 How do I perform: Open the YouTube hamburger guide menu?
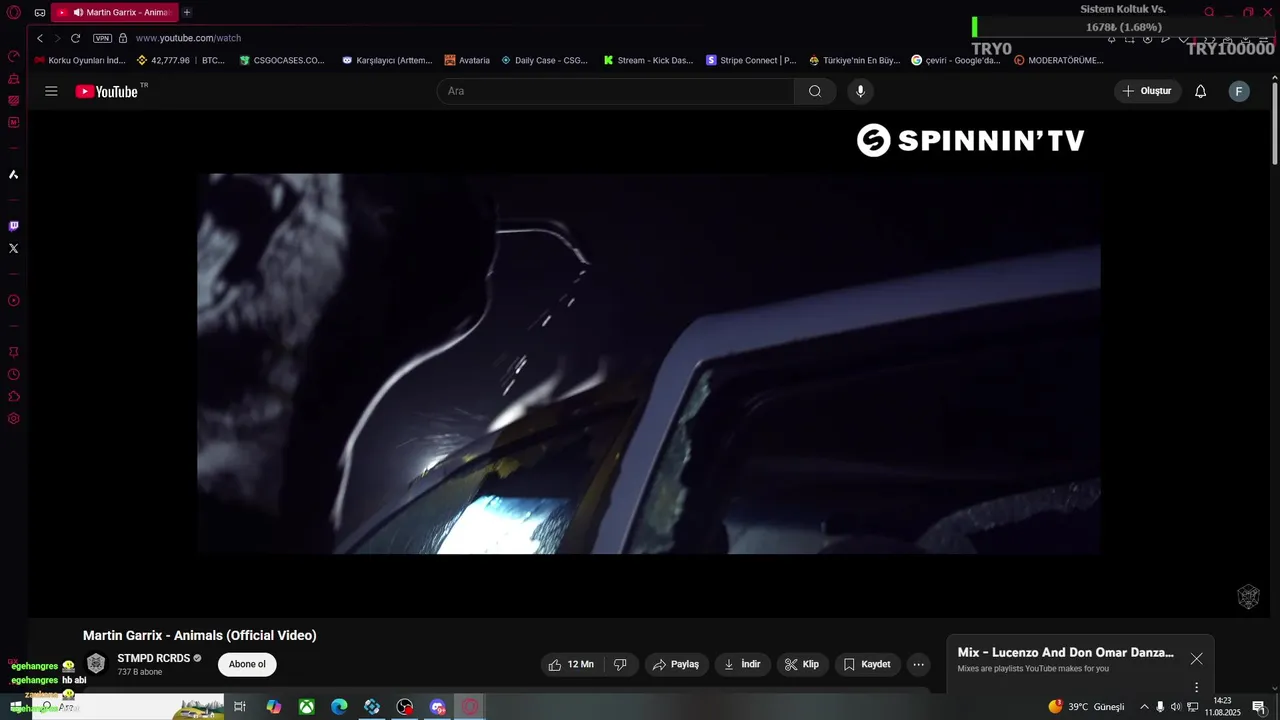coord(51,91)
